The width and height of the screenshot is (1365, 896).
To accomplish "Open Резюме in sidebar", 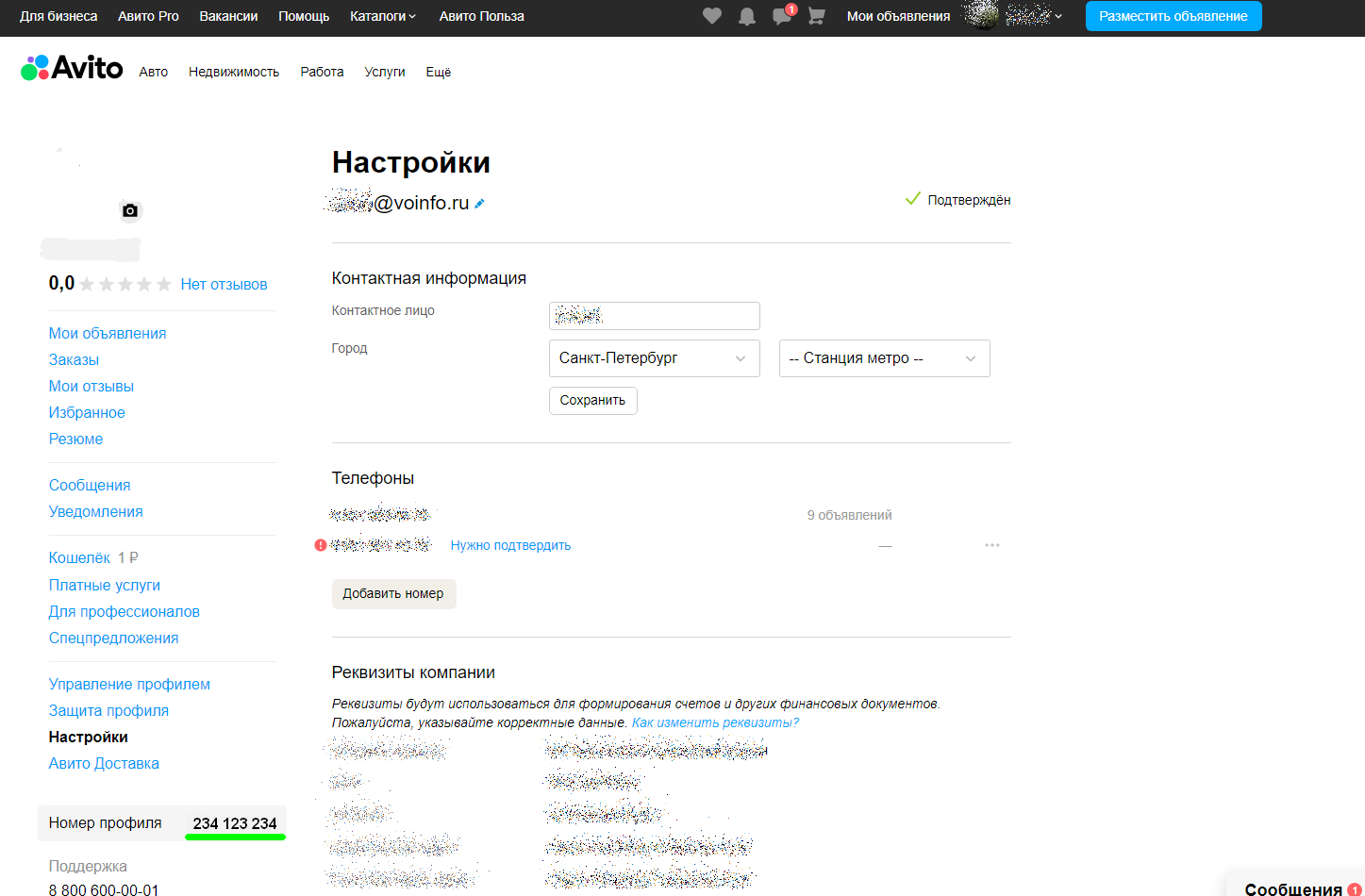I will (x=76, y=439).
